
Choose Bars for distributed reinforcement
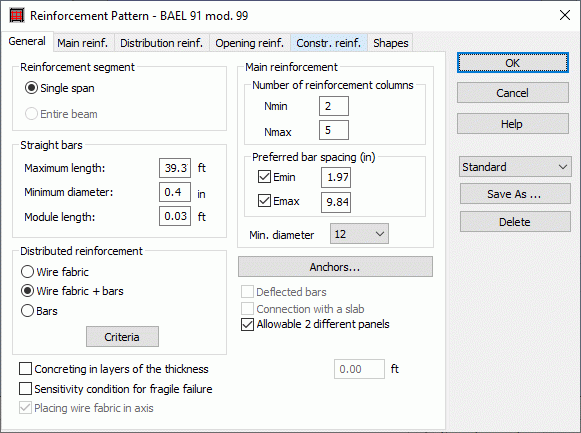click(x=27, y=310)
